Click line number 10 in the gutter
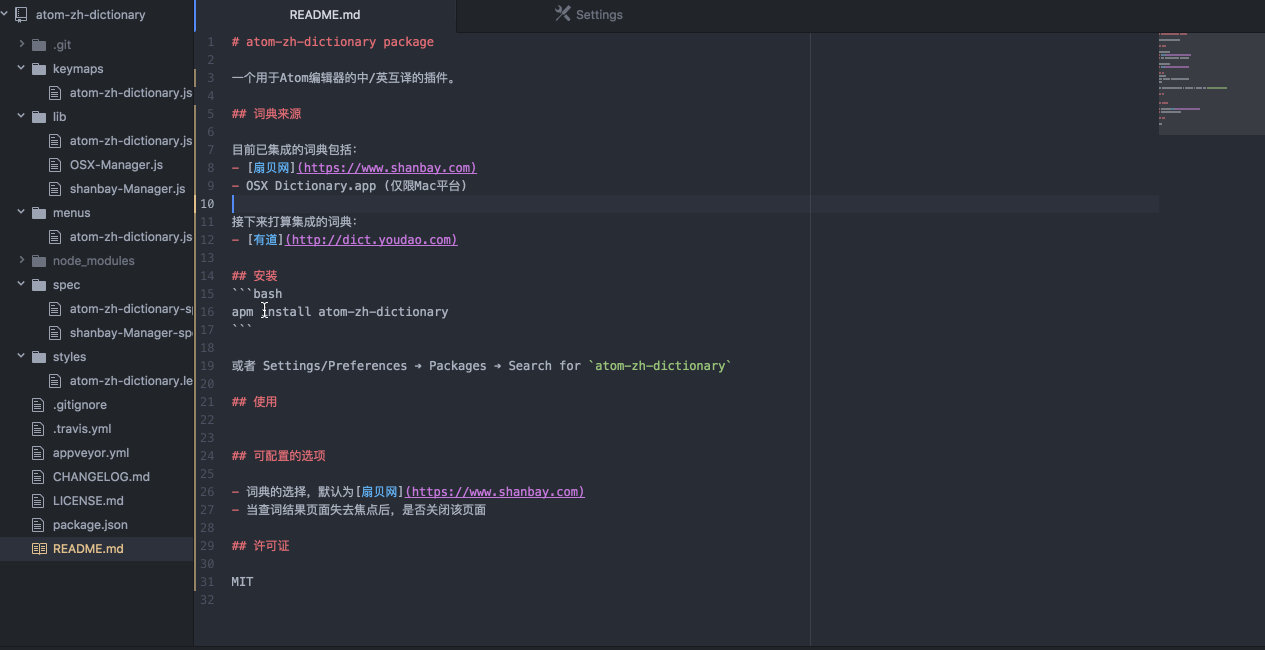 [x=207, y=204]
